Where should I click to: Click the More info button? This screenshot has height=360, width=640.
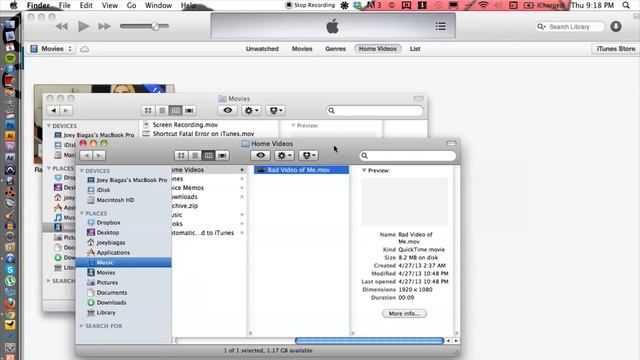pos(404,313)
